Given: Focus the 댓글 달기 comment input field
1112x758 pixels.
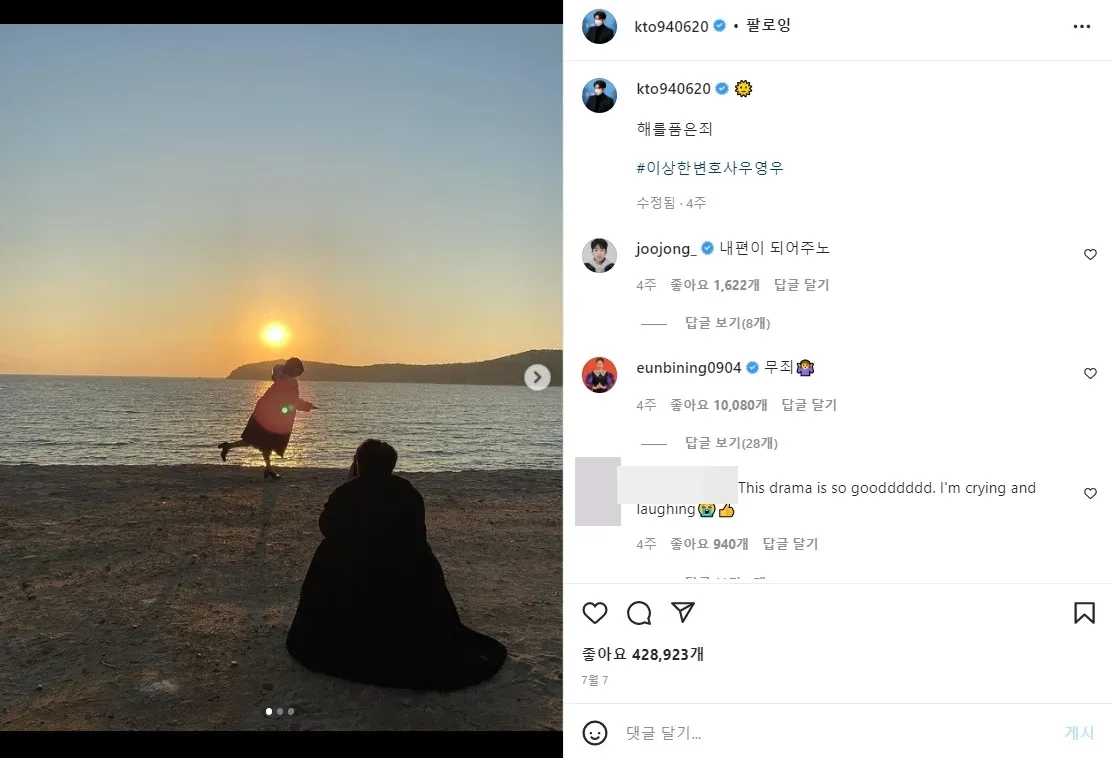Looking at the screenshot, I should (837, 733).
